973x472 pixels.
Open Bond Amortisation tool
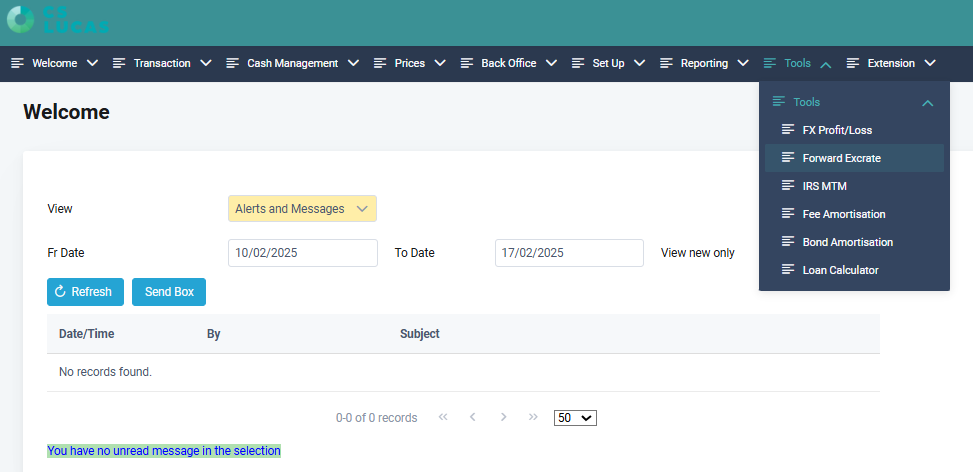click(847, 242)
